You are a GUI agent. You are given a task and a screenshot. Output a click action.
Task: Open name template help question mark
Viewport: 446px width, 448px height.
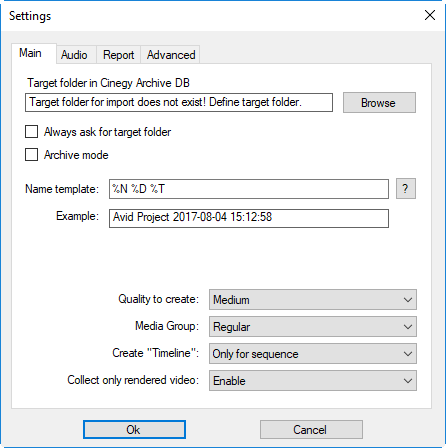coord(405,189)
